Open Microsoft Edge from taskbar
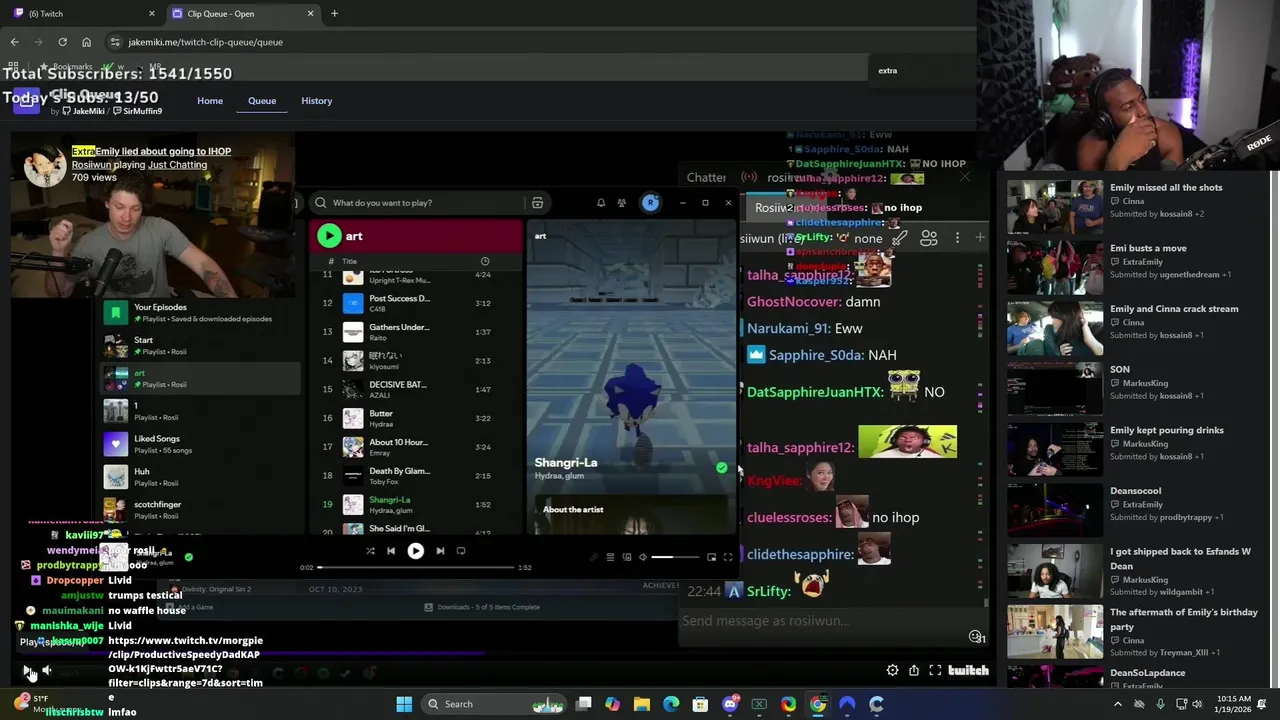1280x720 pixels. pos(671,704)
